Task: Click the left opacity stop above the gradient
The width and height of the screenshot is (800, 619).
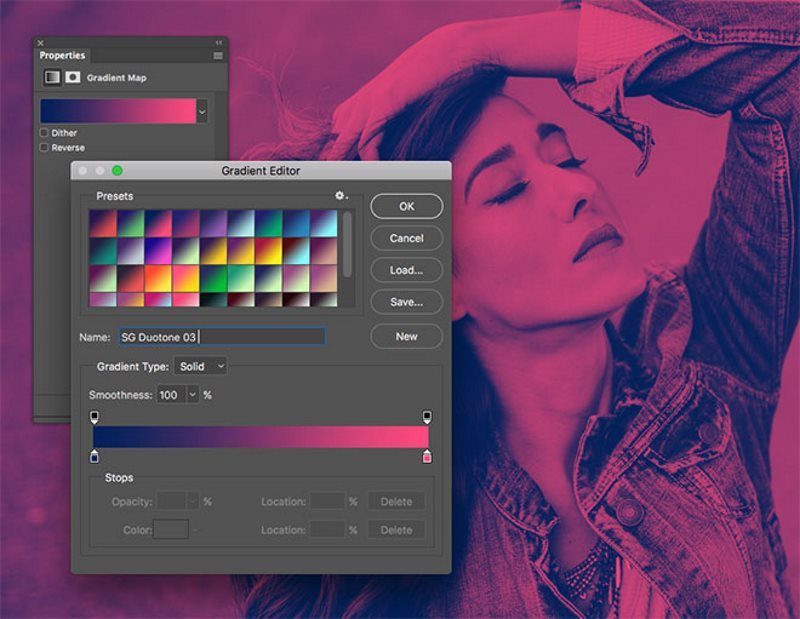Action: (x=92, y=414)
